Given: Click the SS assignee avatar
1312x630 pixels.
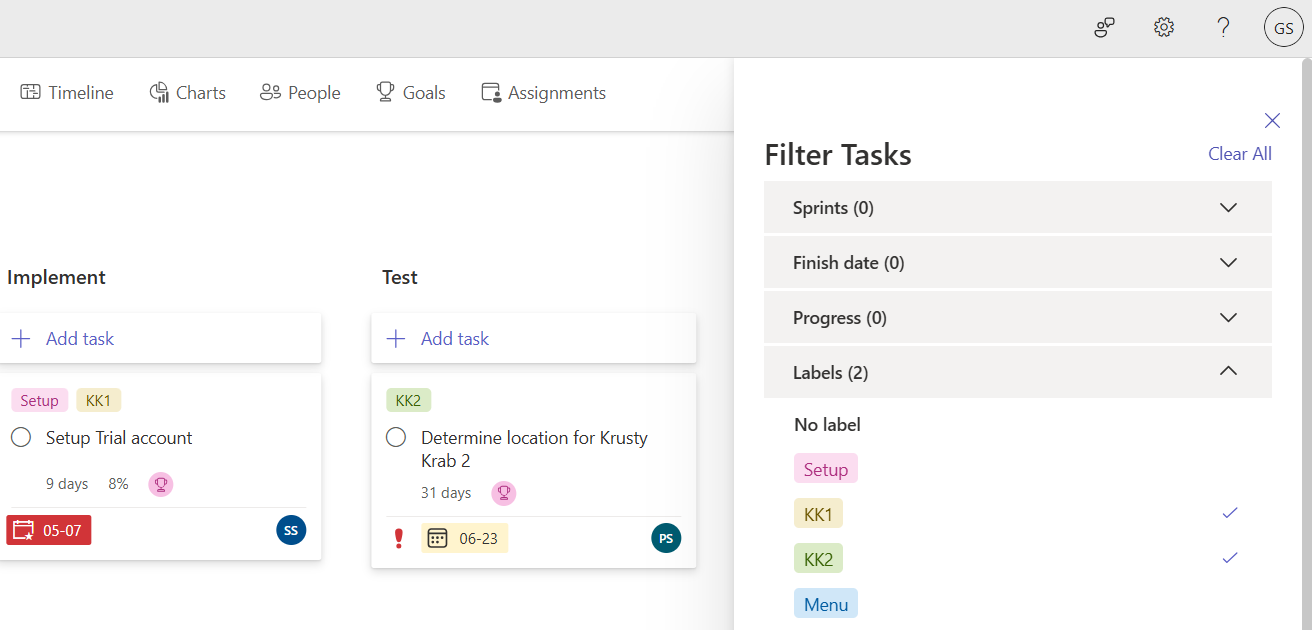Looking at the screenshot, I should 291,530.
